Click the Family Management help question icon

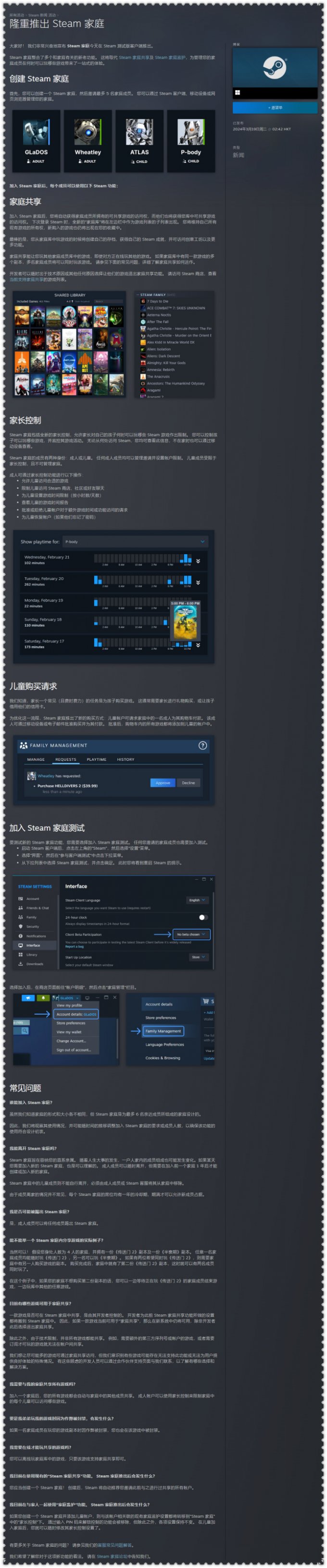(203, 745)
